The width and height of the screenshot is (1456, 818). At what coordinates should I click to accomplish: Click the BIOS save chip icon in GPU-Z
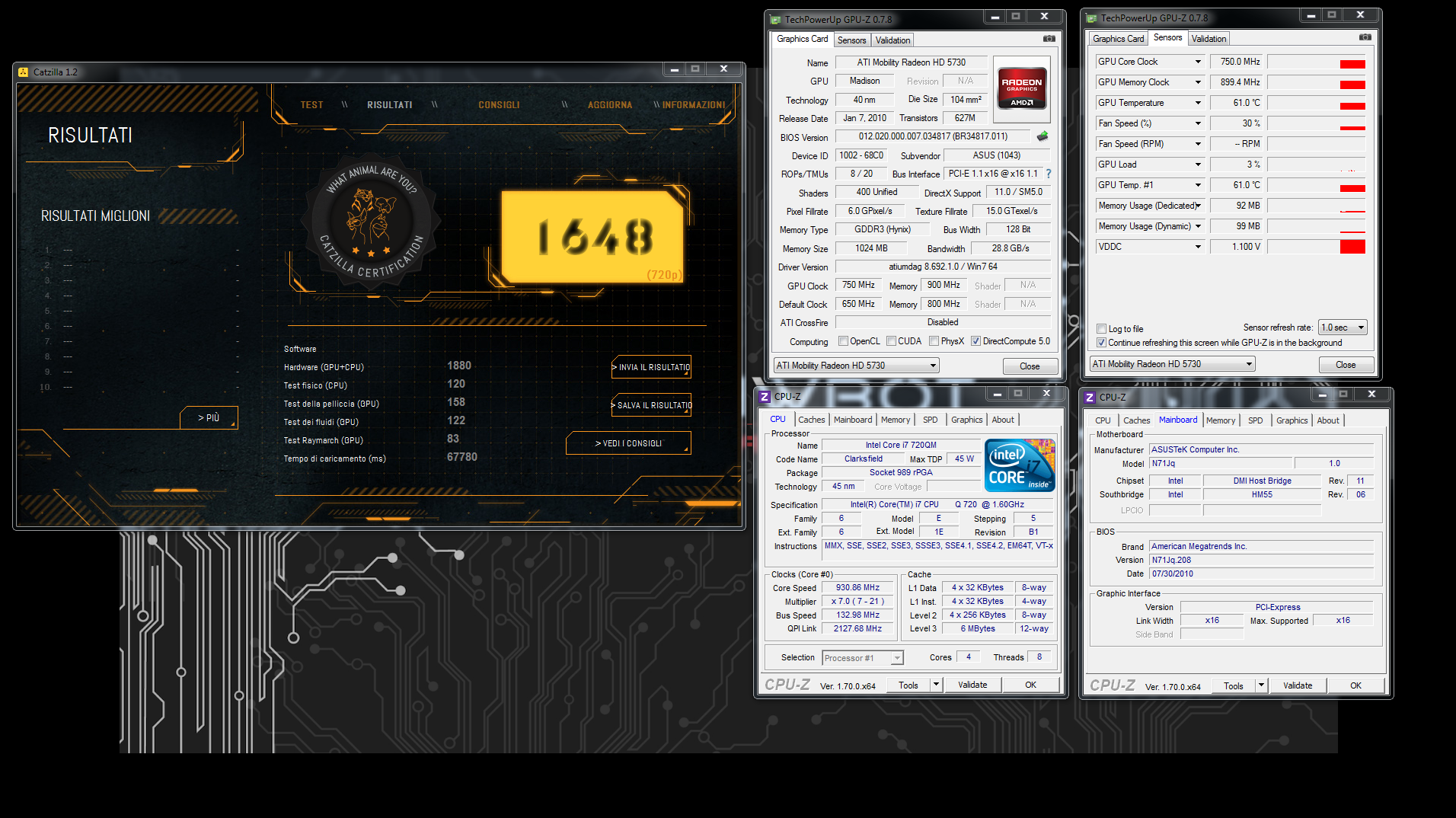1042,136
